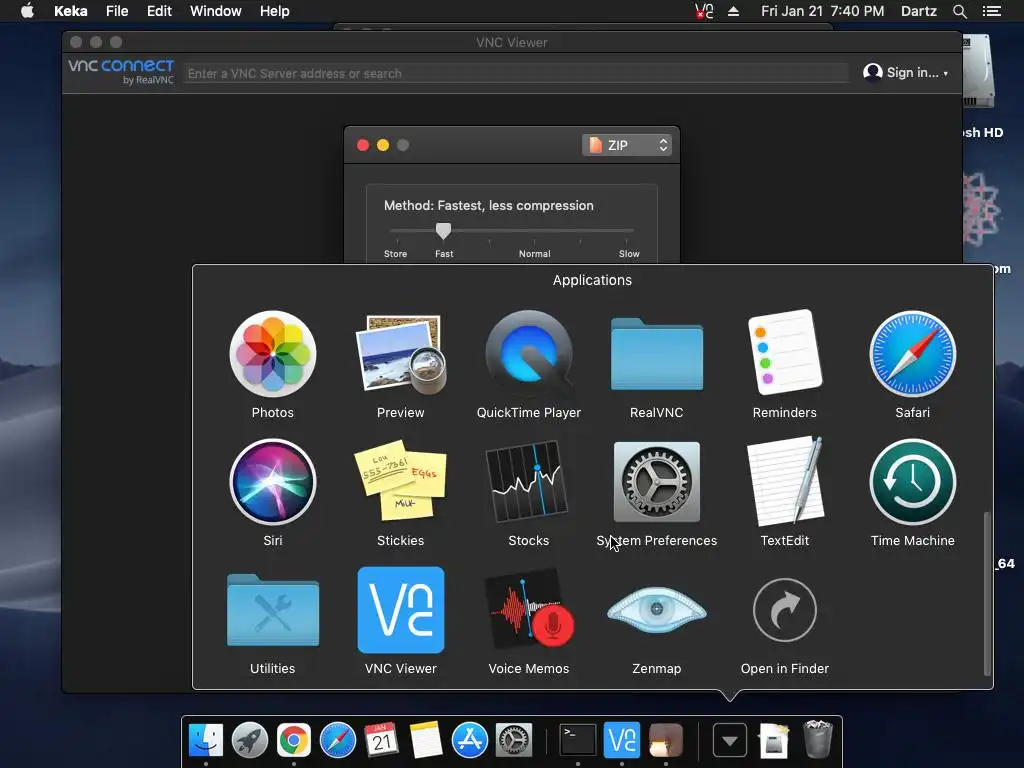Image resolution: width=1024 pixels, height=768 pixels.
Task: Open the Edit menu
Action: pyautogui.click(x=159, y=11)
